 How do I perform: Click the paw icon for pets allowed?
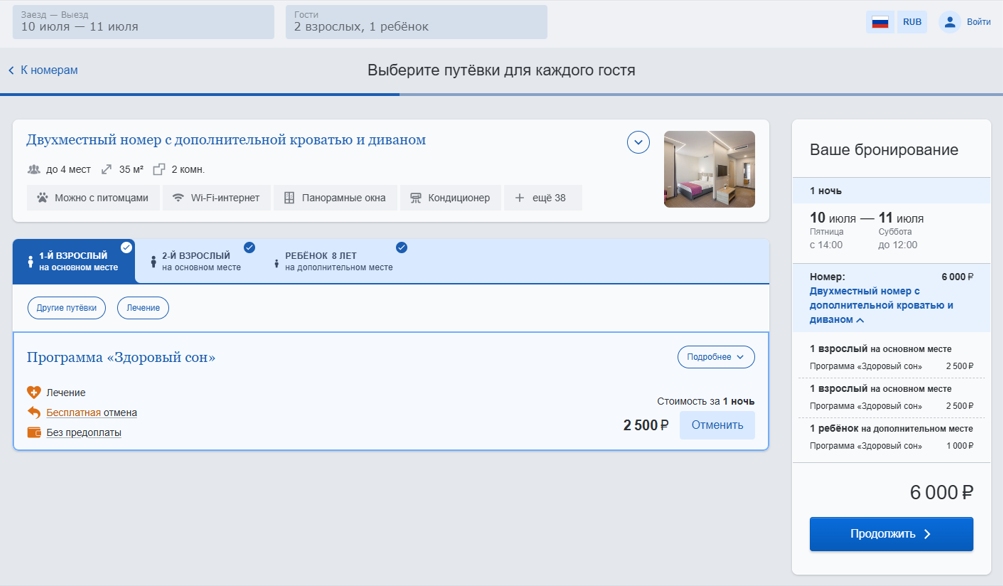42,198
